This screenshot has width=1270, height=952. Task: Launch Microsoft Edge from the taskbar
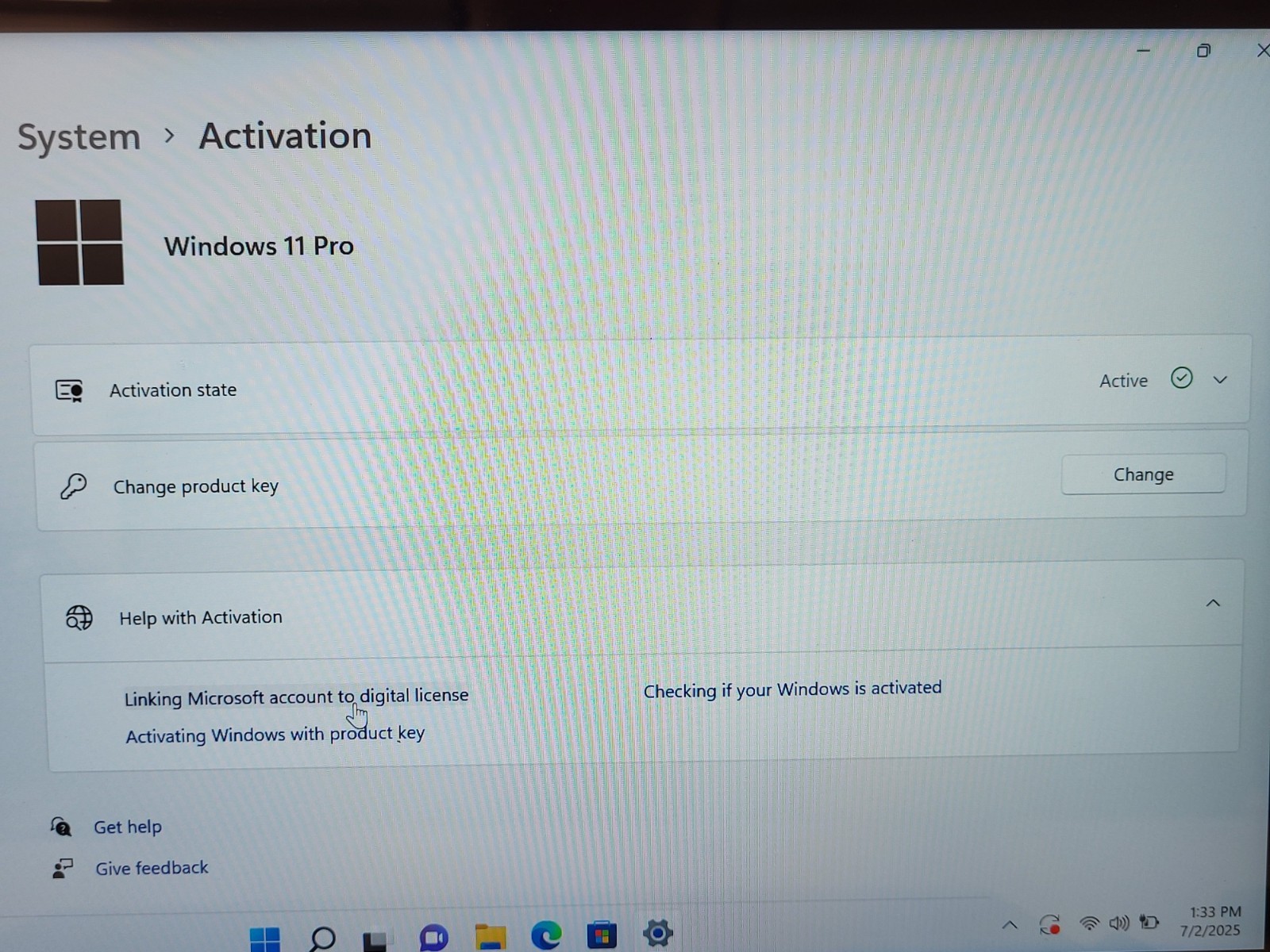tap(546, 936)
